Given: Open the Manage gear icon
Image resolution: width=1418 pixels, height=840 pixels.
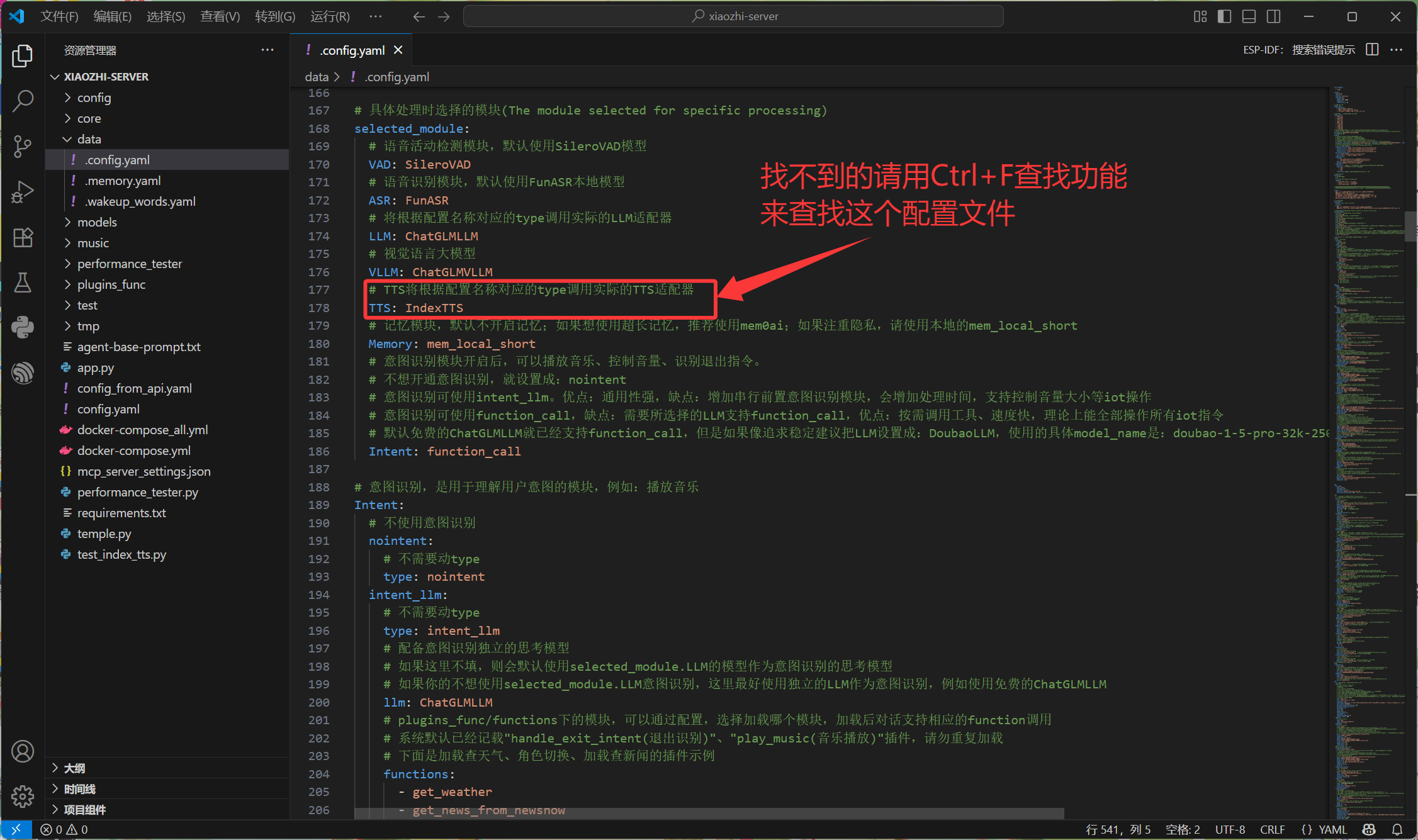Looking at the screenshot, I should point(23,796).
